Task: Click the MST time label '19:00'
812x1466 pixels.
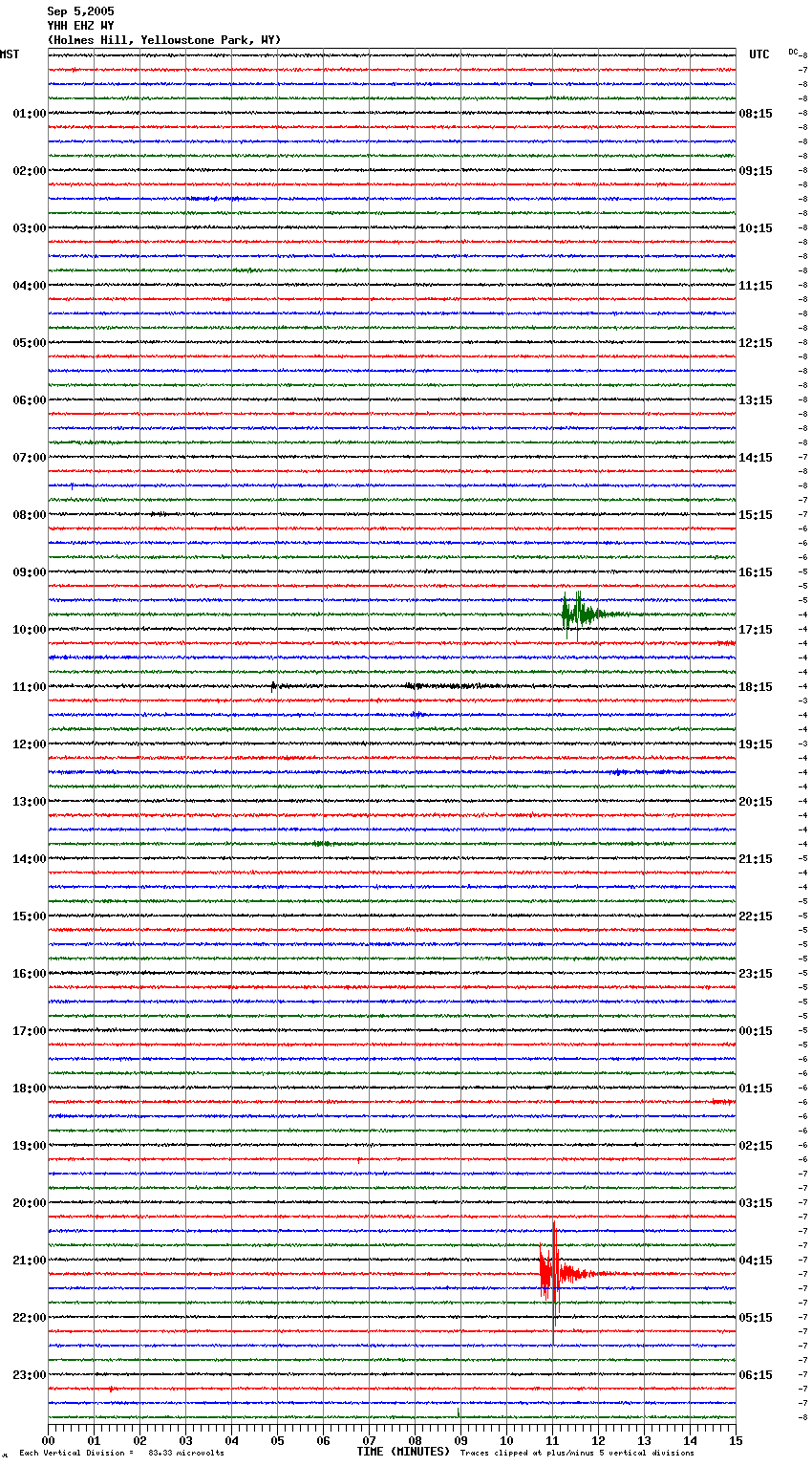Action: pos(30,1146)
